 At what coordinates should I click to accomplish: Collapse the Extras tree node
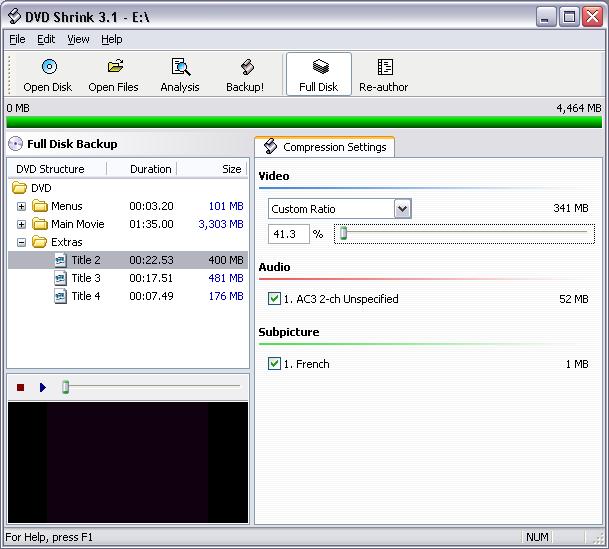(x=21, y=243)
